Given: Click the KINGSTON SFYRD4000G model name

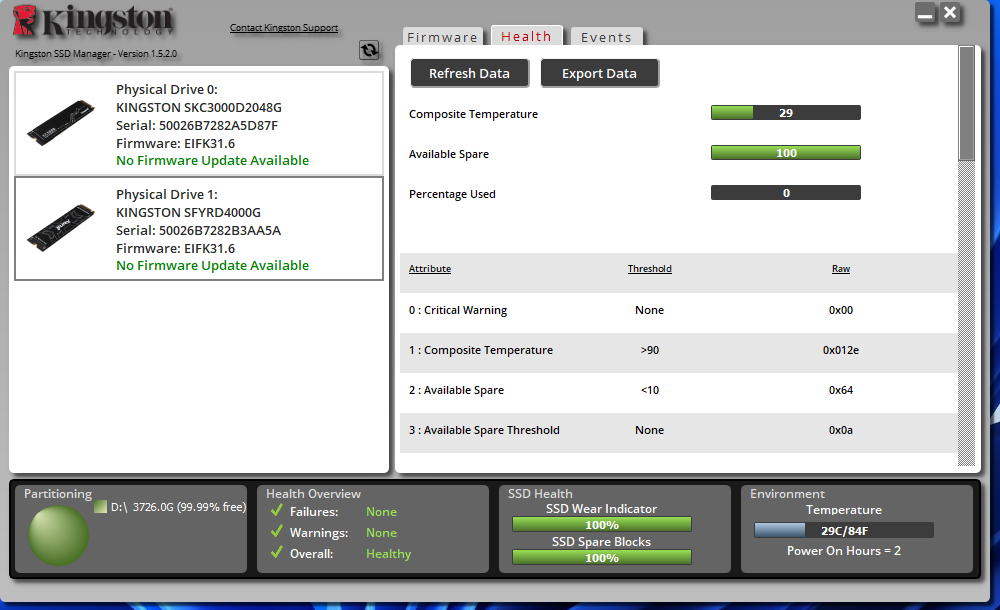Looking at the screenshot, I should tap(188, 212).
